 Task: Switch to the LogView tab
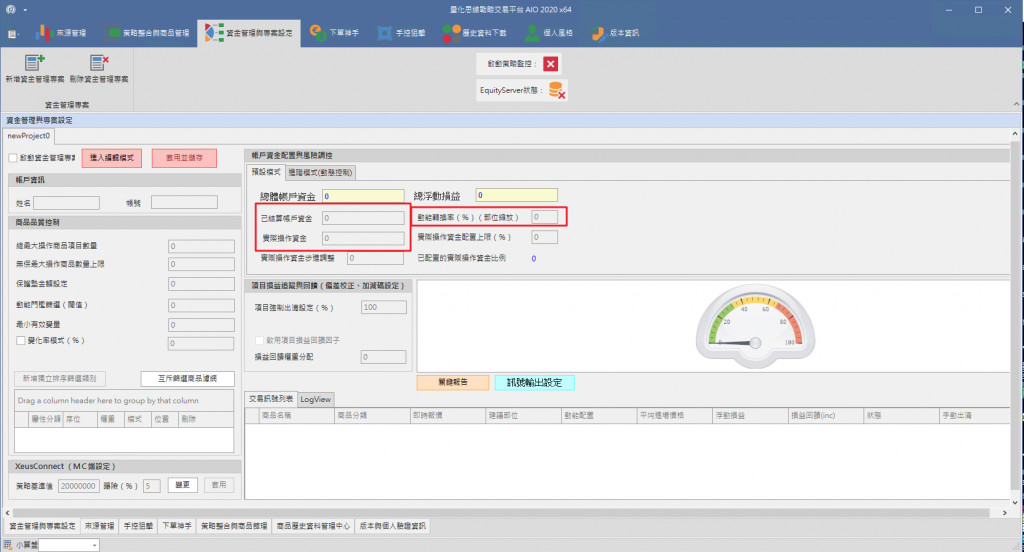(316, 398)
